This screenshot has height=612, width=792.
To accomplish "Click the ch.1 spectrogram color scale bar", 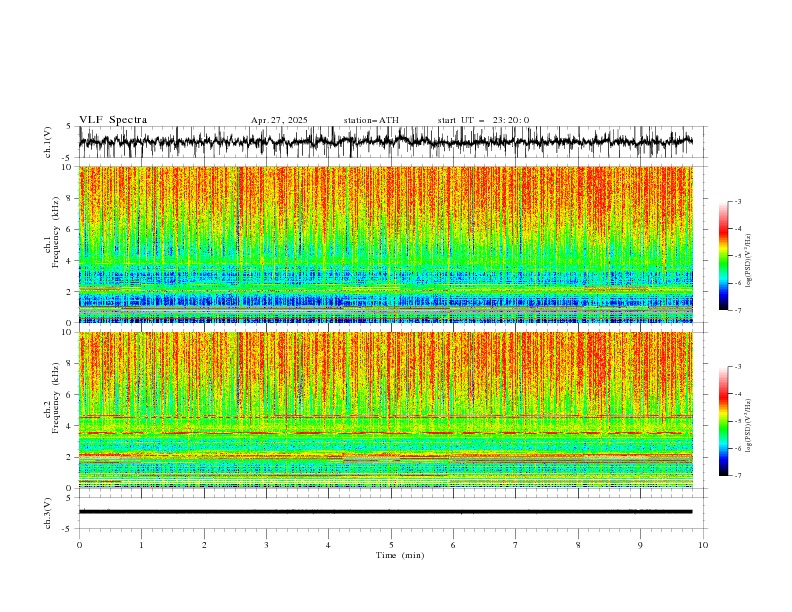I will (723, 256).
